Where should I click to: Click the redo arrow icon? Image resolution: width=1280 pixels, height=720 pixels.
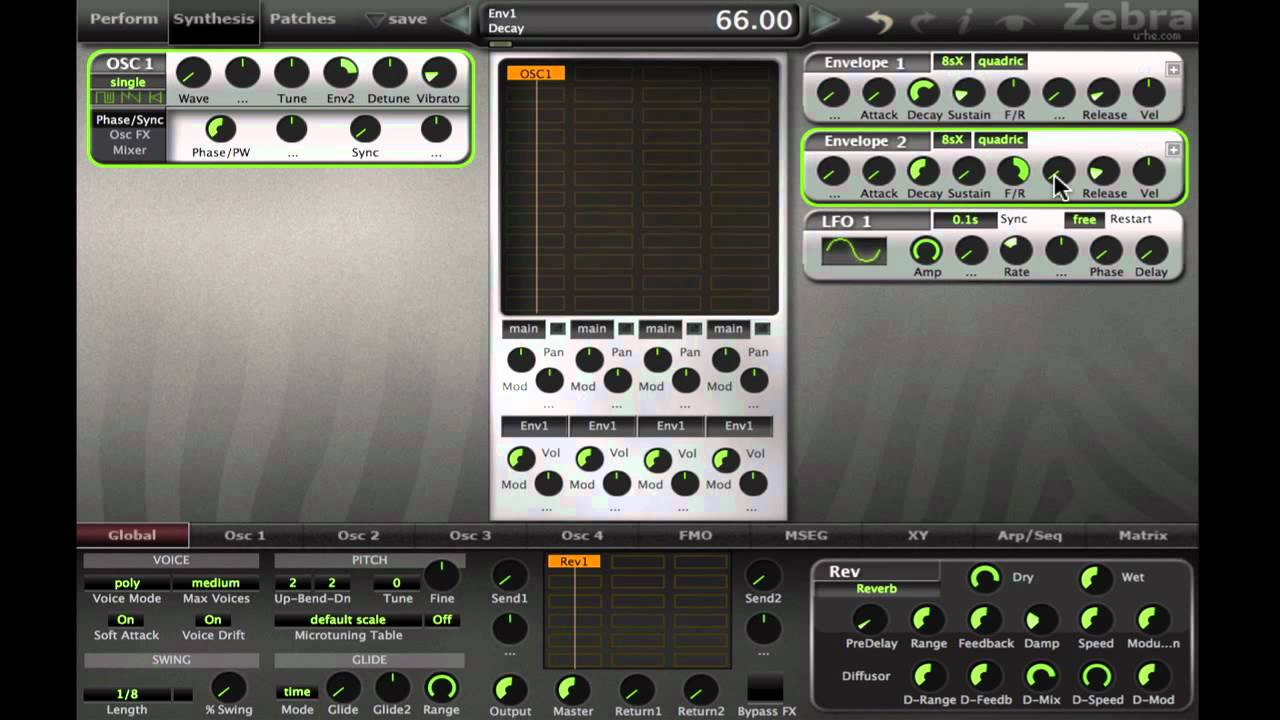[x=923, y=20]
